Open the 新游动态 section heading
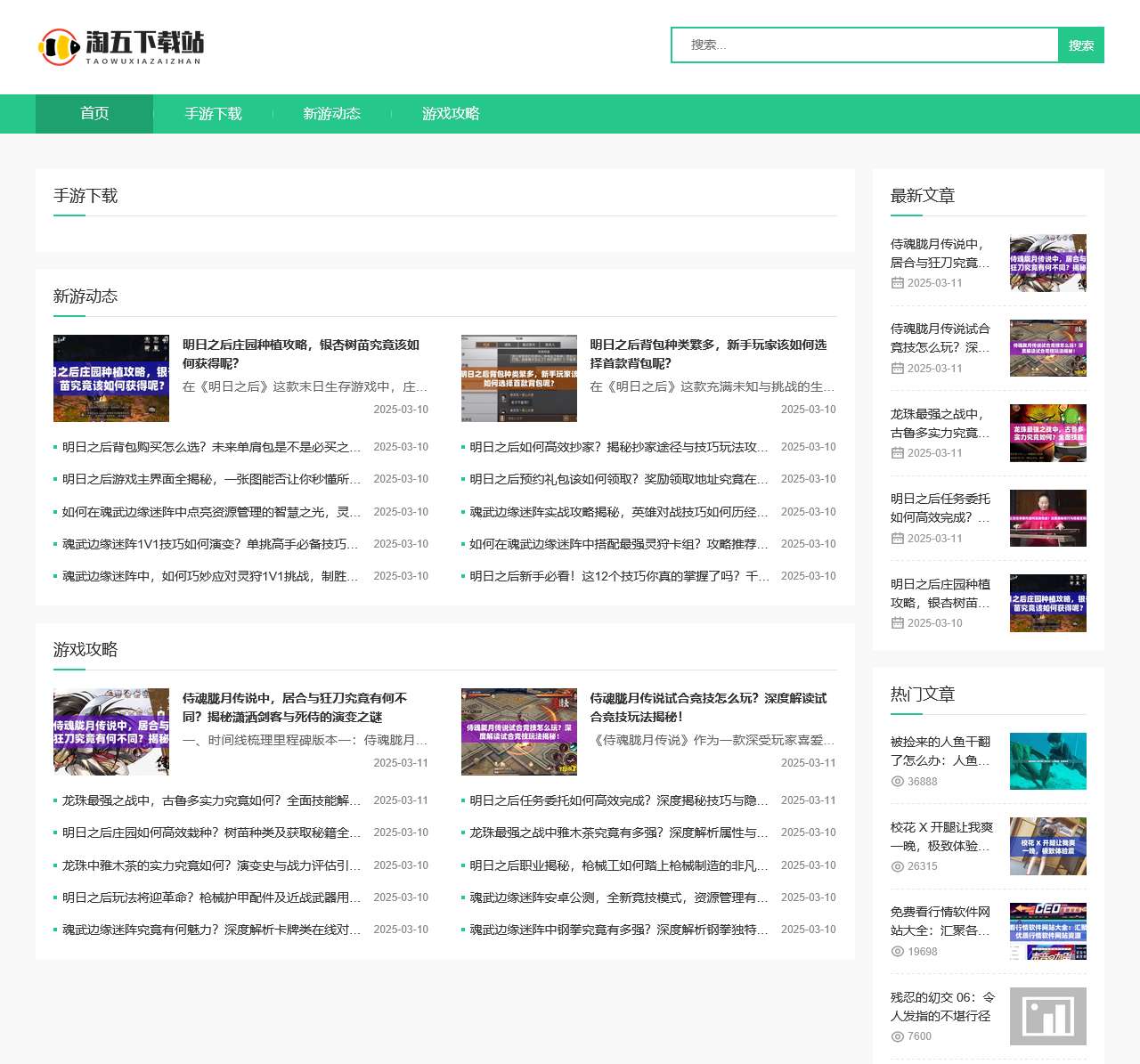The width and height of the screenshot is (1140, 1064). [85, 296]
